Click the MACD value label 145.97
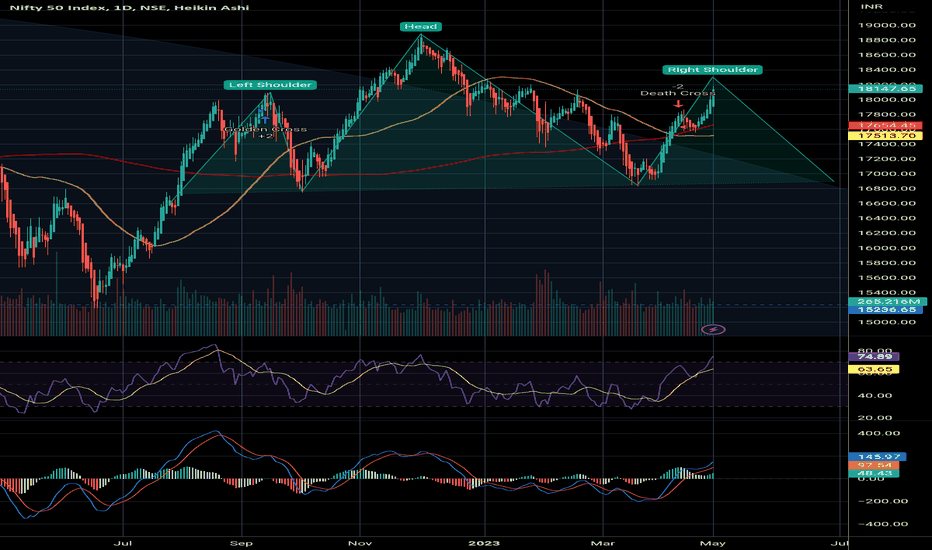932x550 pixels. click(877, 457)
